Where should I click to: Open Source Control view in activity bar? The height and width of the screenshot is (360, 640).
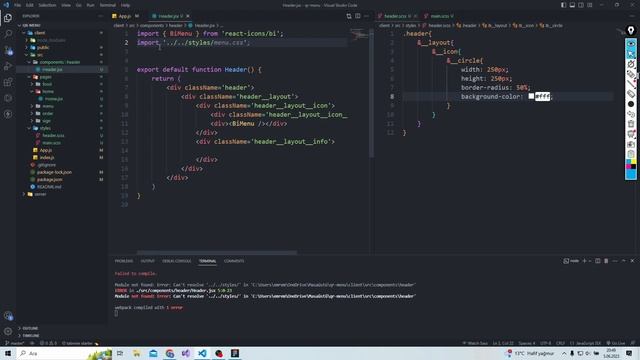[x=8, y=50]
